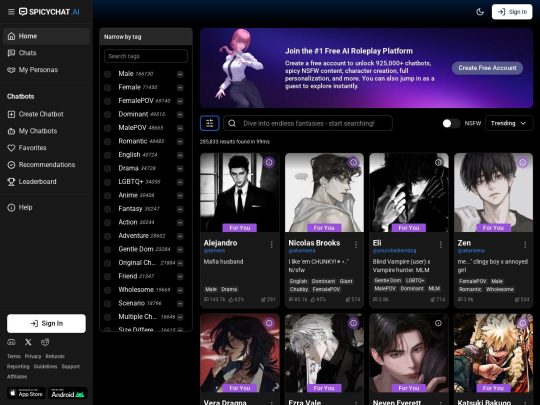Open the filter settings icon button
This screenshot has width=540, height=405.
pos(209,123)
